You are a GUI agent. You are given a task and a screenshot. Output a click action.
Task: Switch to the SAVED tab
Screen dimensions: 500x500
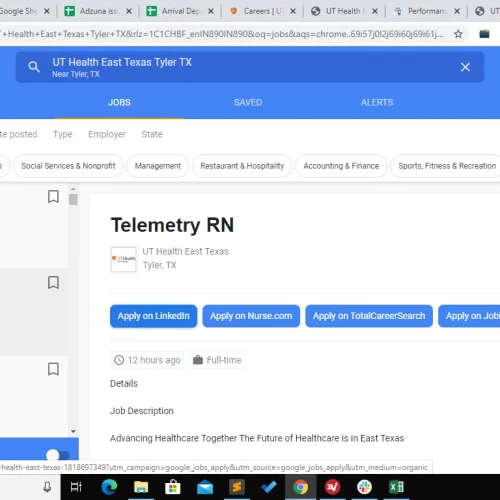click(248, 102)
